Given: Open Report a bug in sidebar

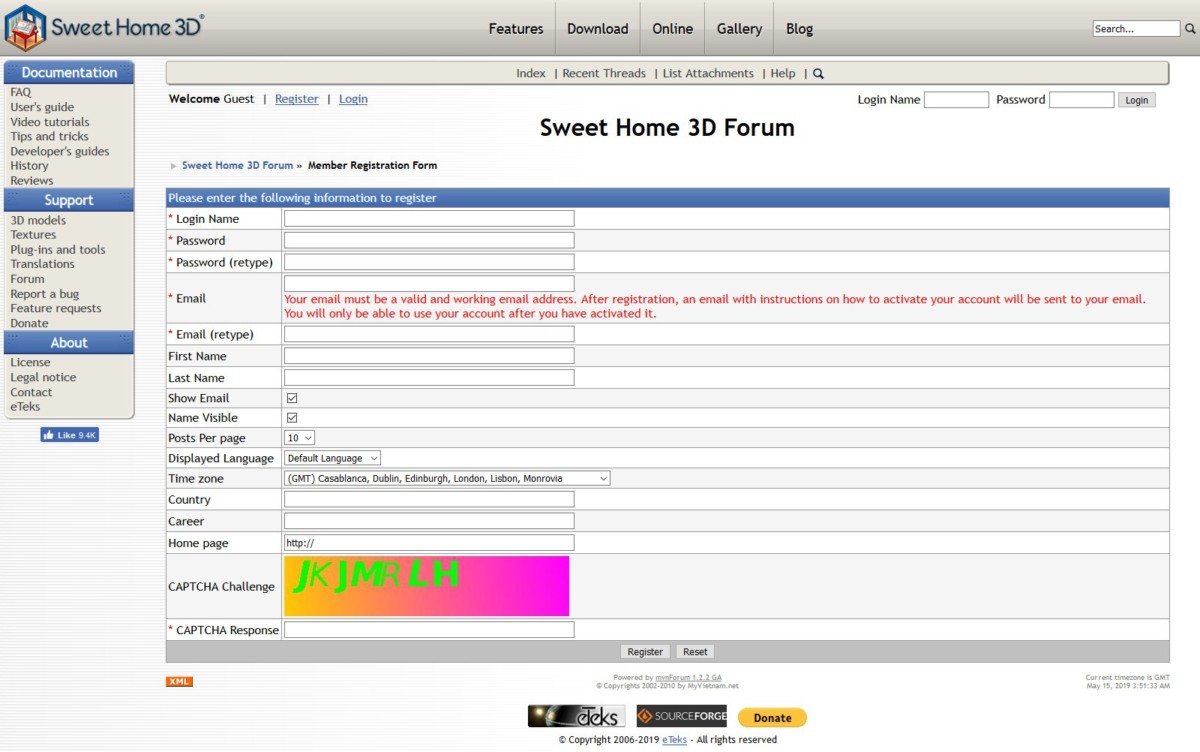Looking at the screenshot, I should pyautogui.click(x=44, y=294).
